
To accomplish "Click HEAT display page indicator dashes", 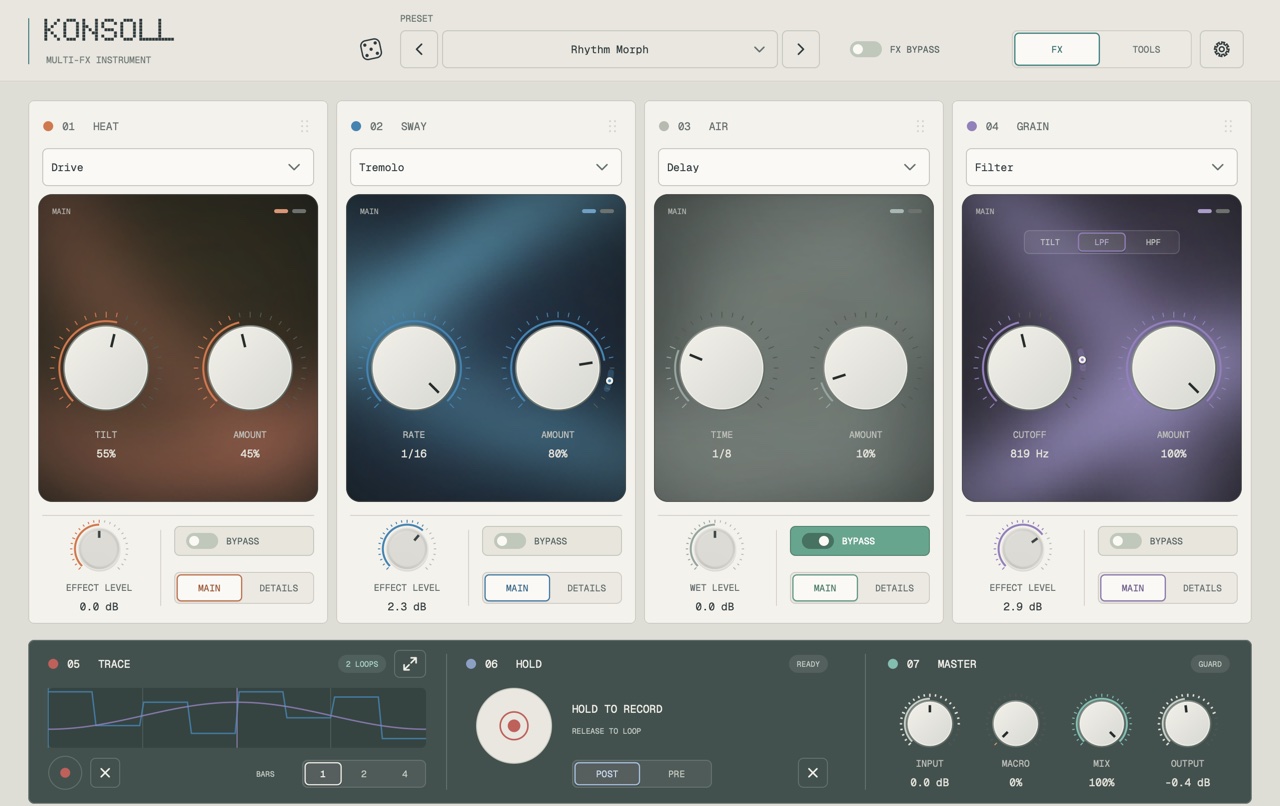I will [290, 211].
